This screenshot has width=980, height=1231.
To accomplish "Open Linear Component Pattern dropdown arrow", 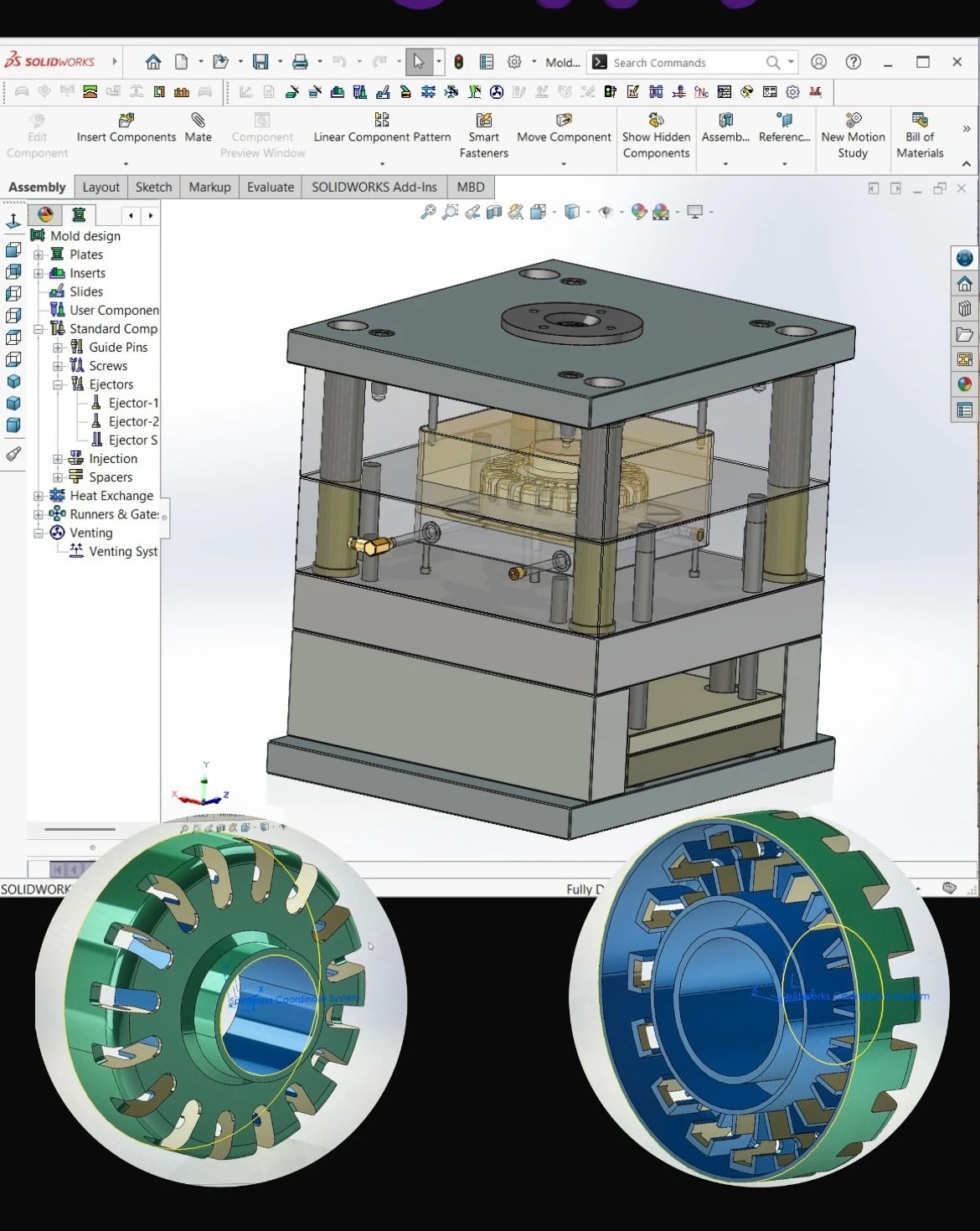I will (382, 164).
